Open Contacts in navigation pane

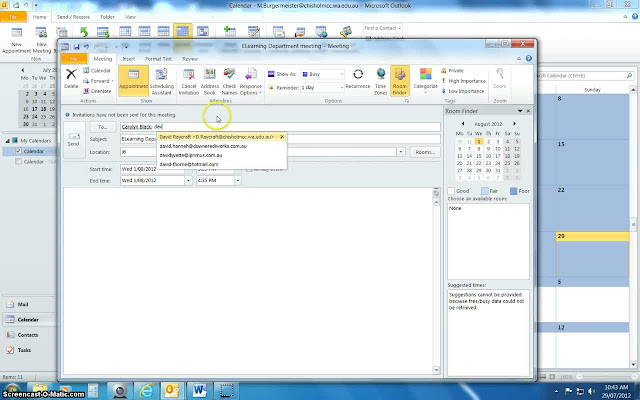29,335
